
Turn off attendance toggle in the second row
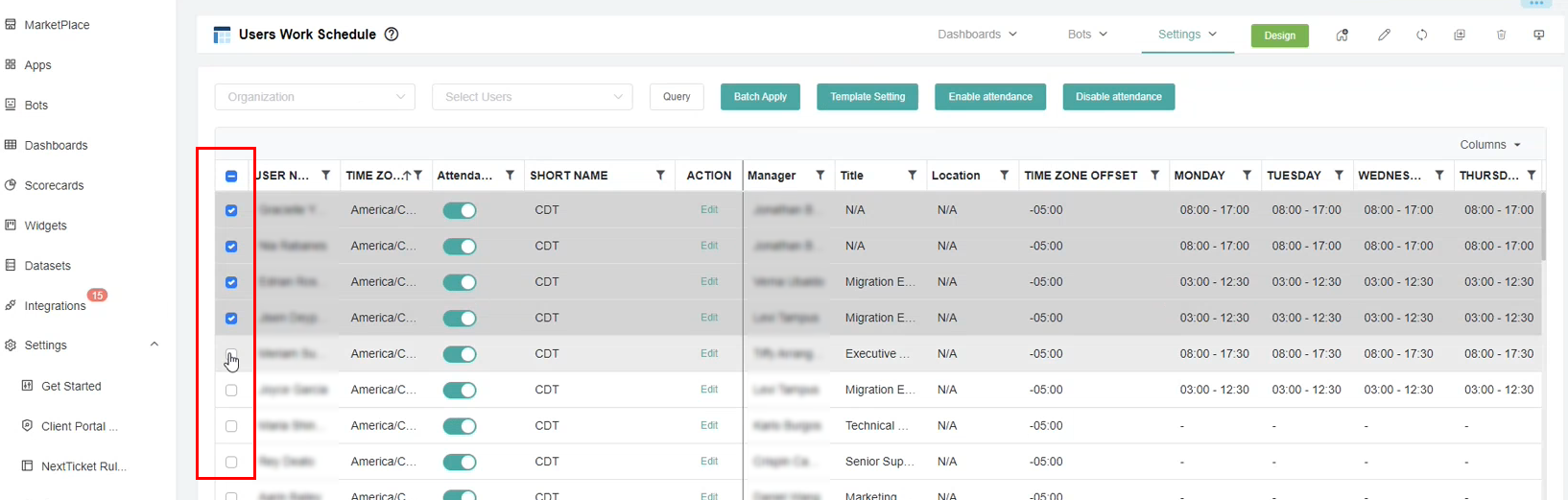pos(460,246)
